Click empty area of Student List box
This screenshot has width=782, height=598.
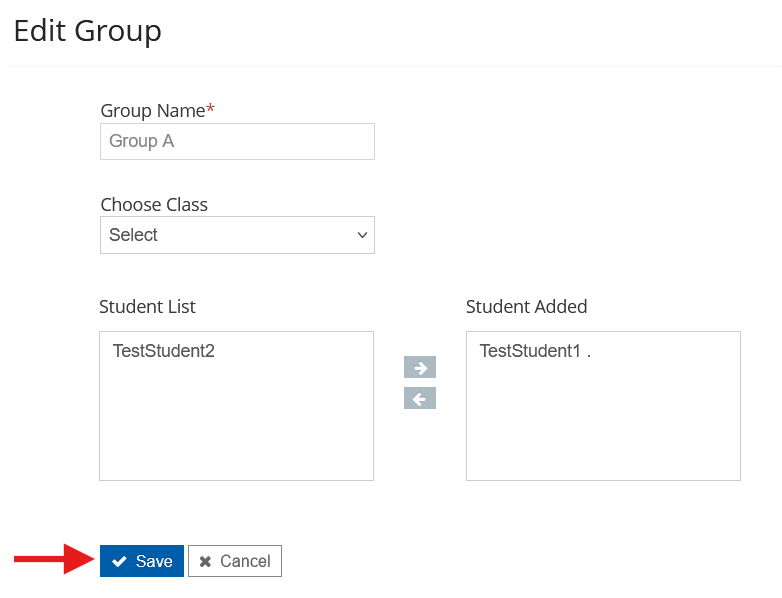pos(236,430)
